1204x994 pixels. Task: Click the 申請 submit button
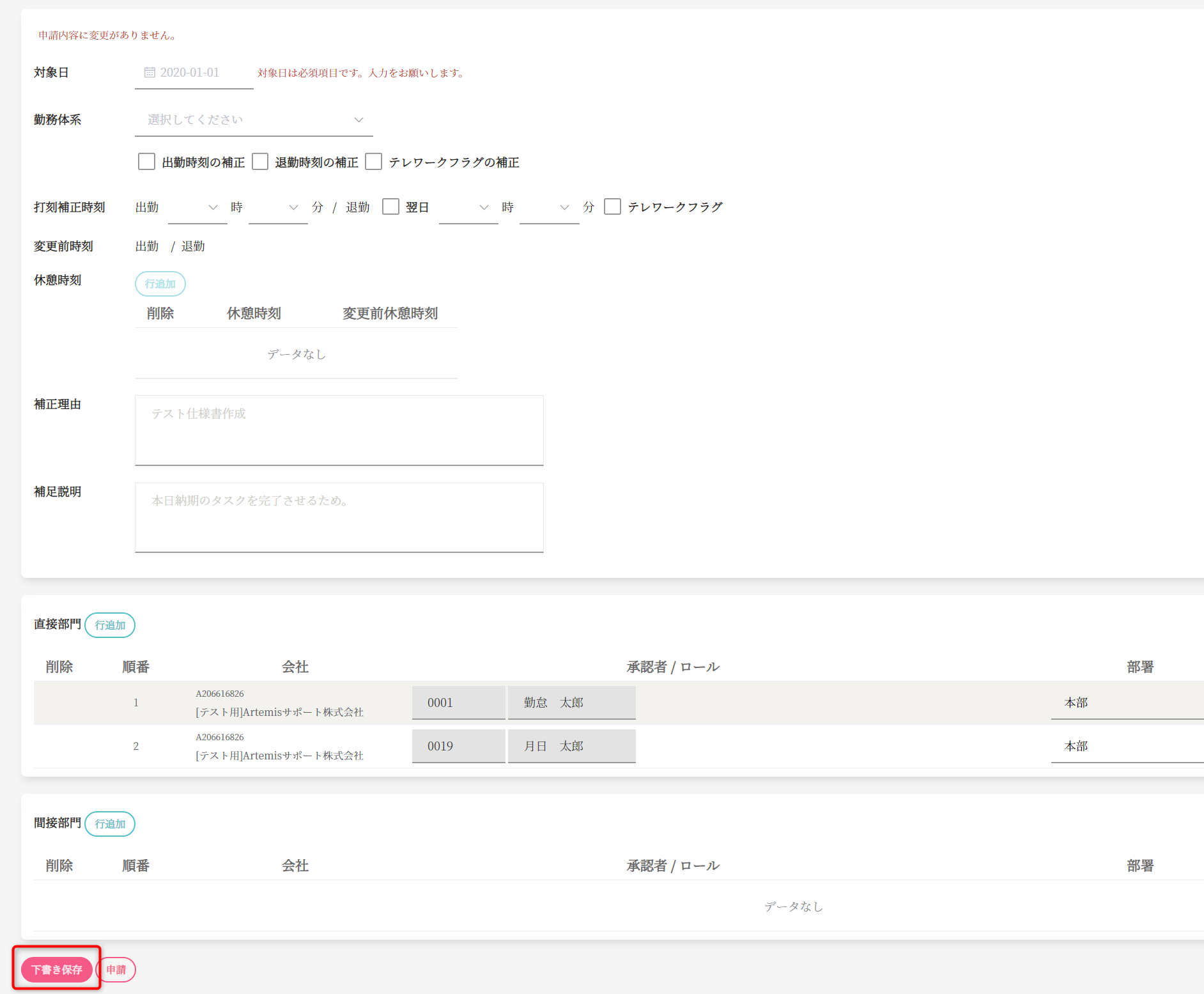click(x=116, y=970)
